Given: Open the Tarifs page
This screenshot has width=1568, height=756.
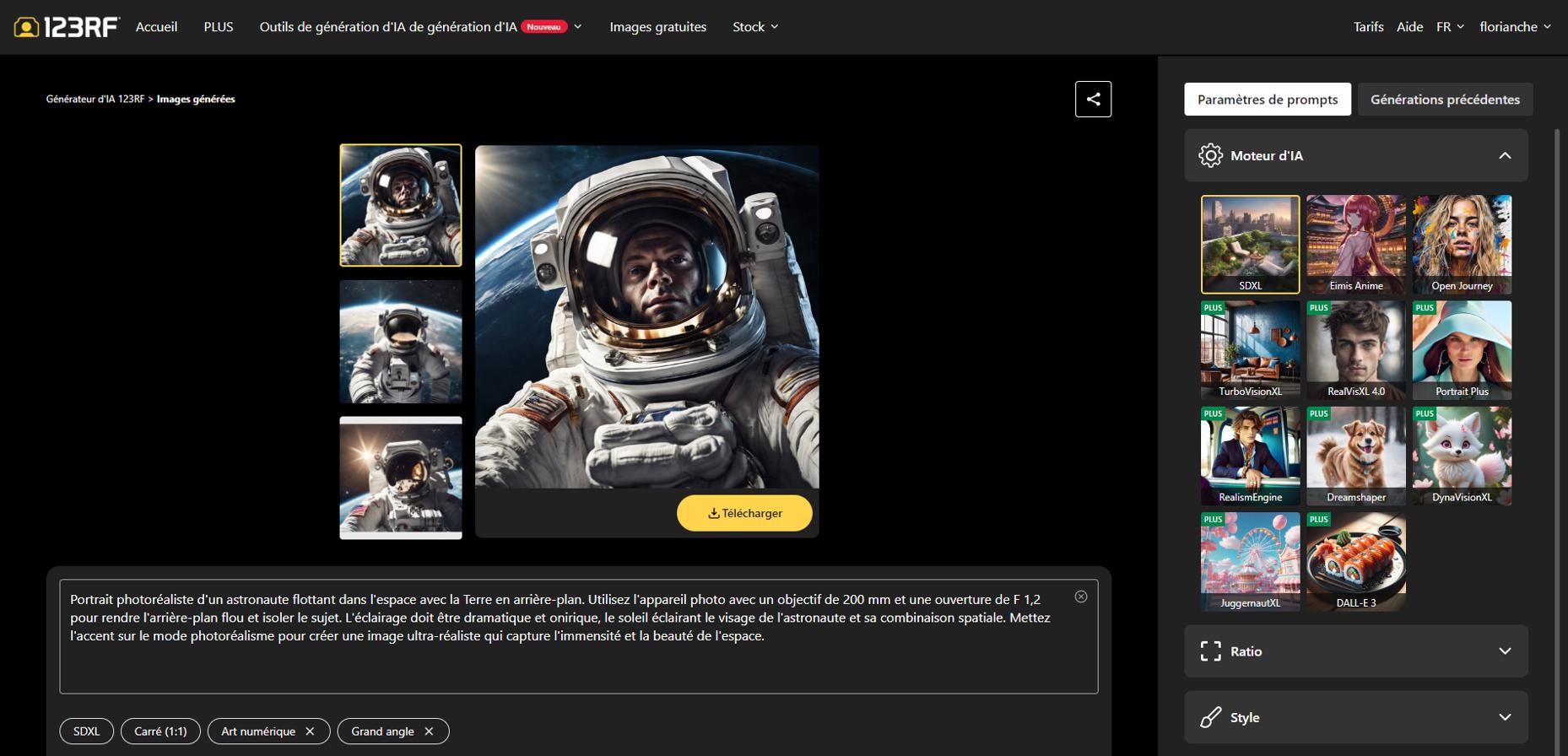Looking at the screenshot, I should [x=1368, y=27].
